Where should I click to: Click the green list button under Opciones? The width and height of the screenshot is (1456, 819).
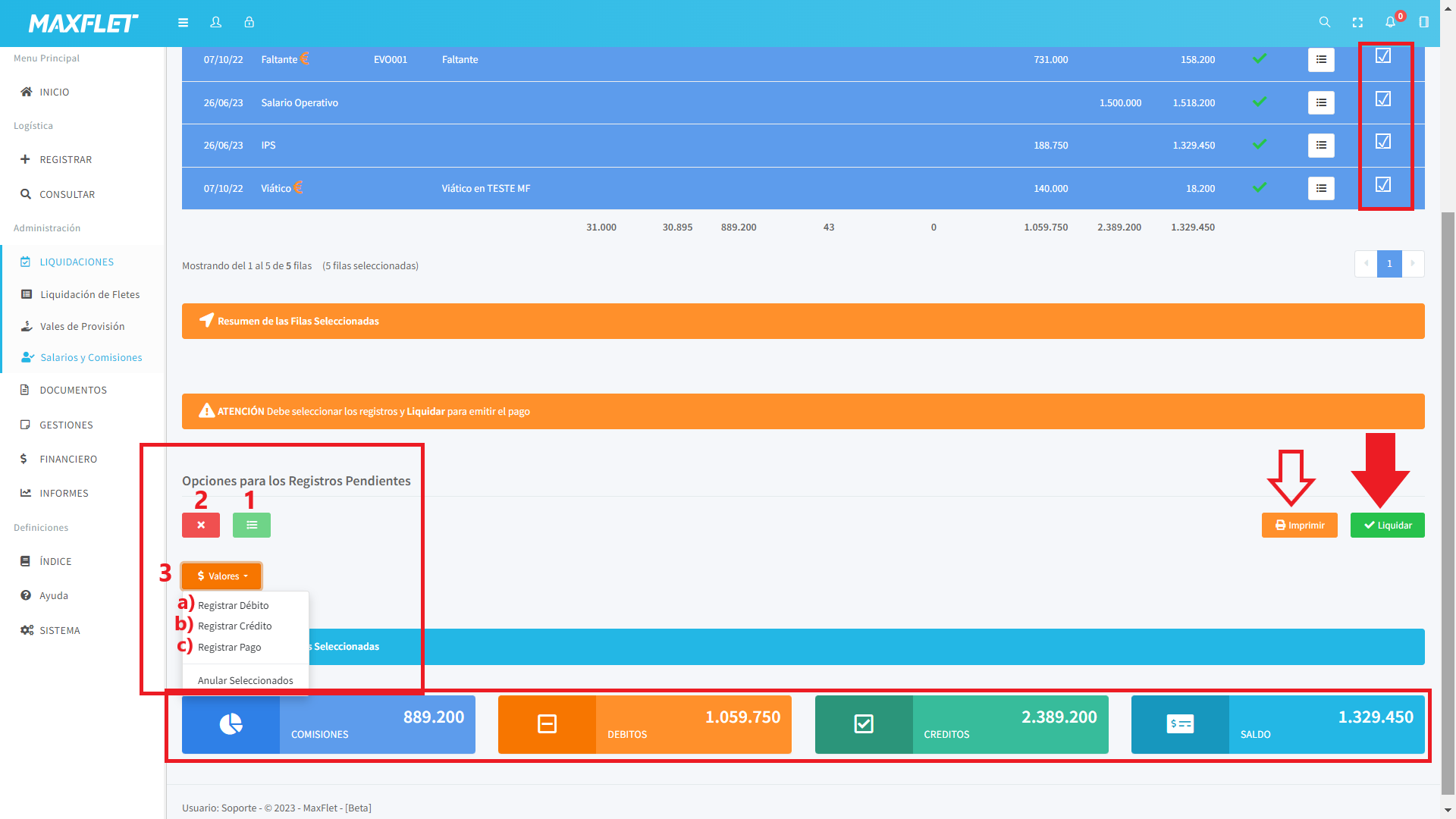coord(252,525)
